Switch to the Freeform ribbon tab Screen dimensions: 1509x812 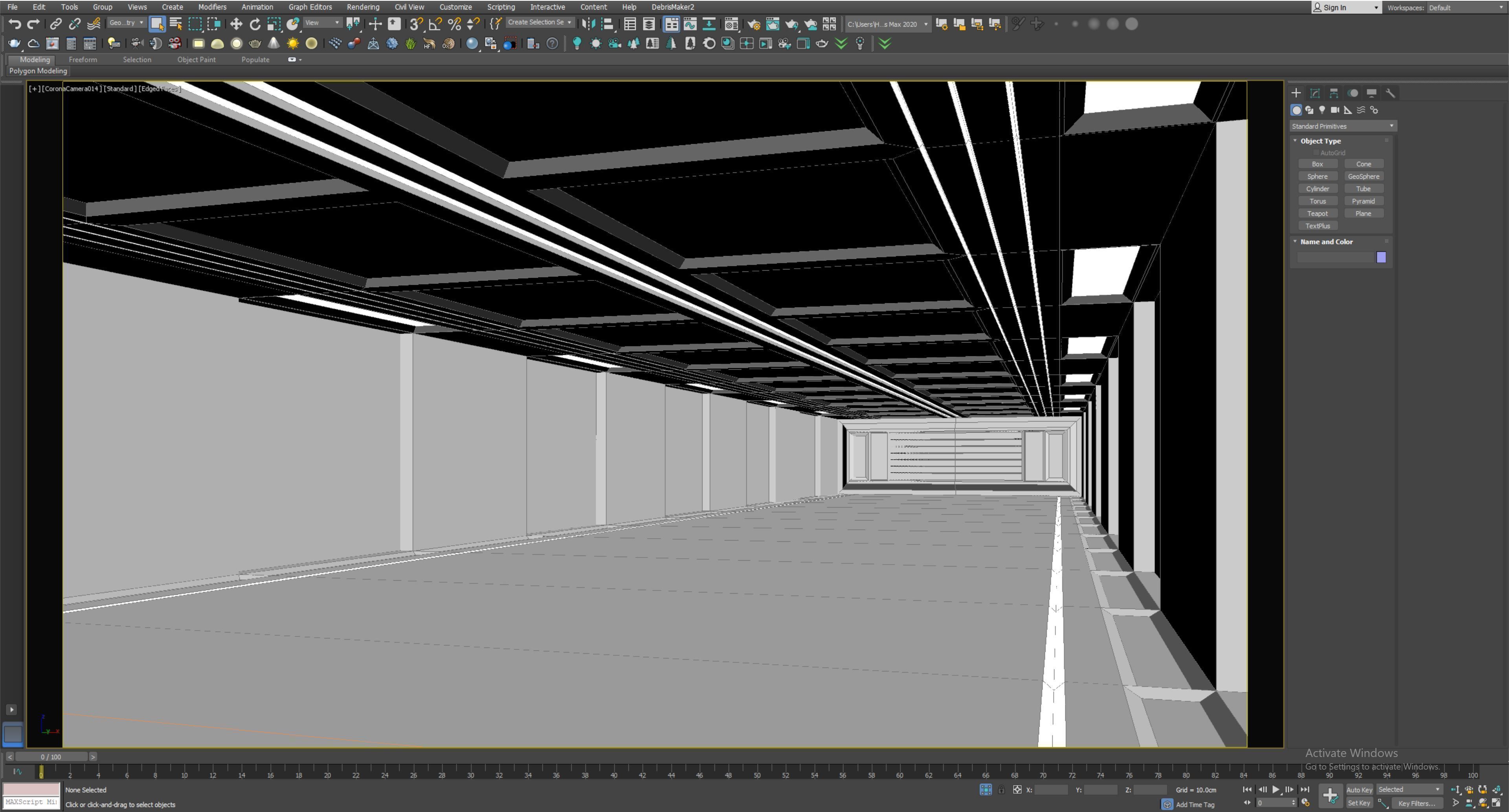pos(83,60)
